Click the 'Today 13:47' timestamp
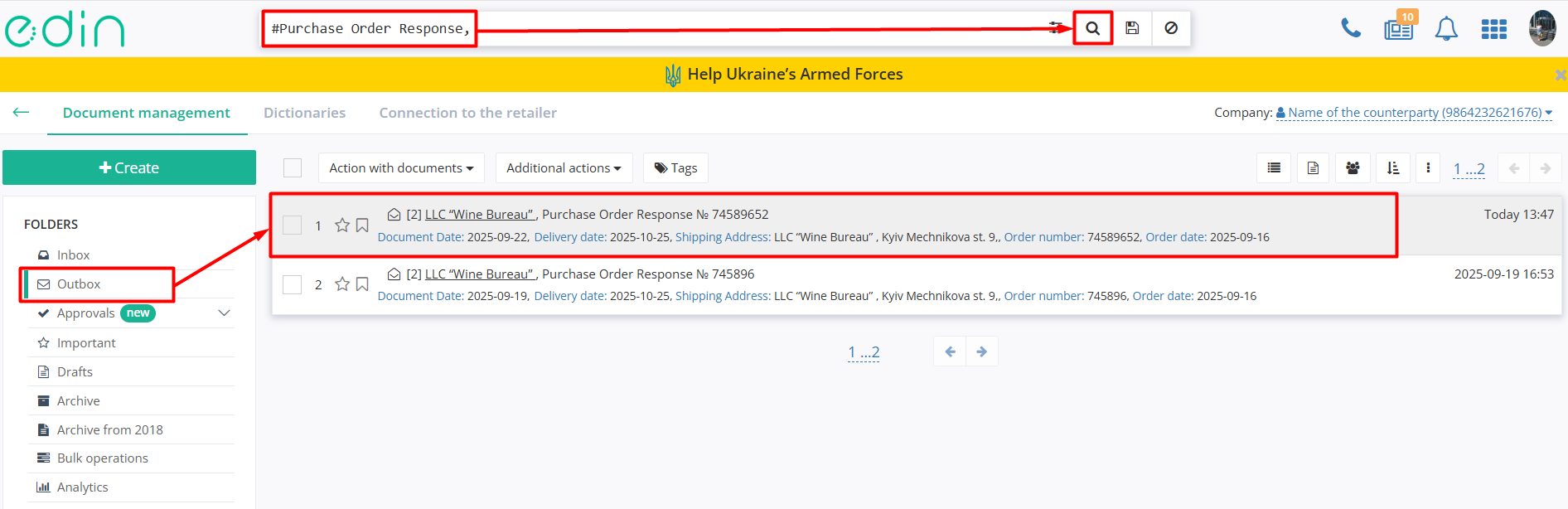This screenshot has height=509, width=1568. [1518, 214]
